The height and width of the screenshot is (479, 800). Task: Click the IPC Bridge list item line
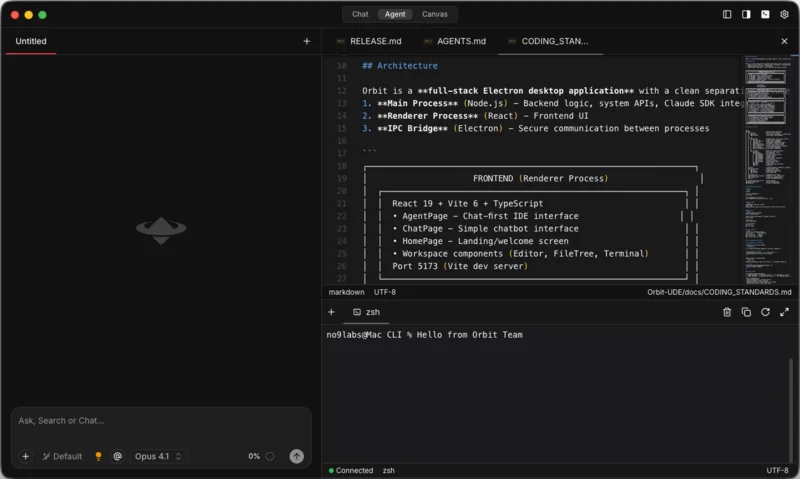click(536, 129)
